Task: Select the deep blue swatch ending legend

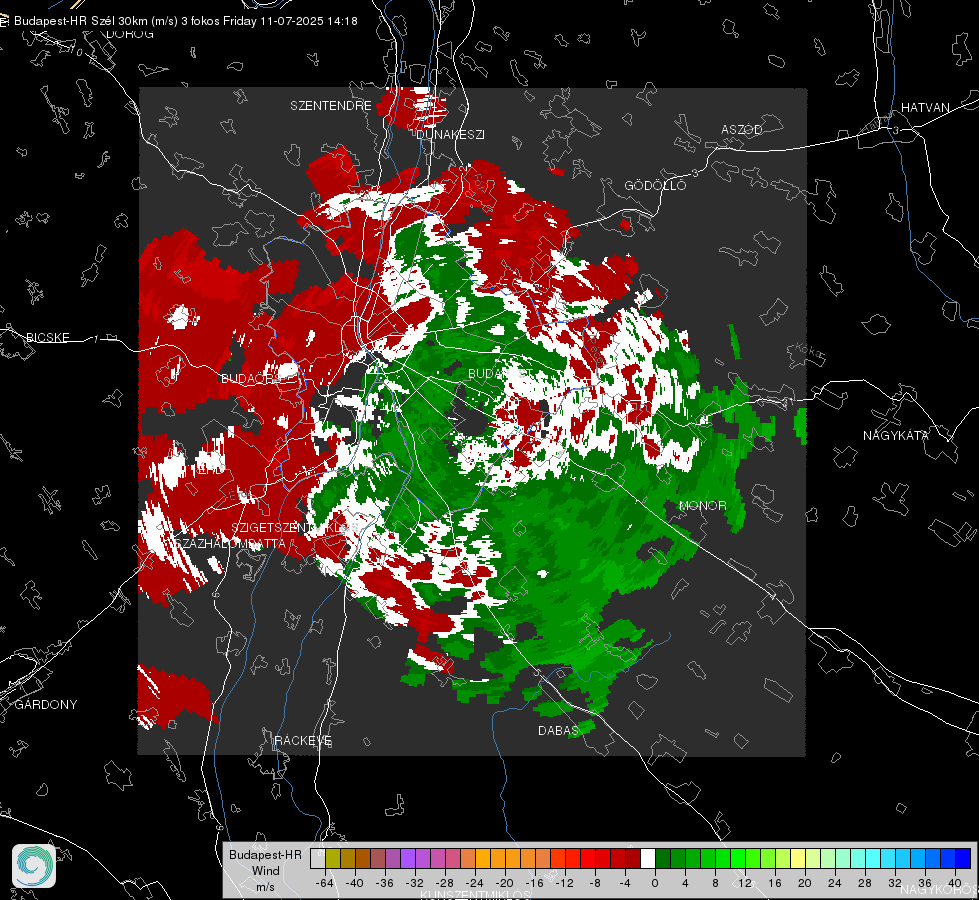Action: pyautogui.click(x=962, y=858)
